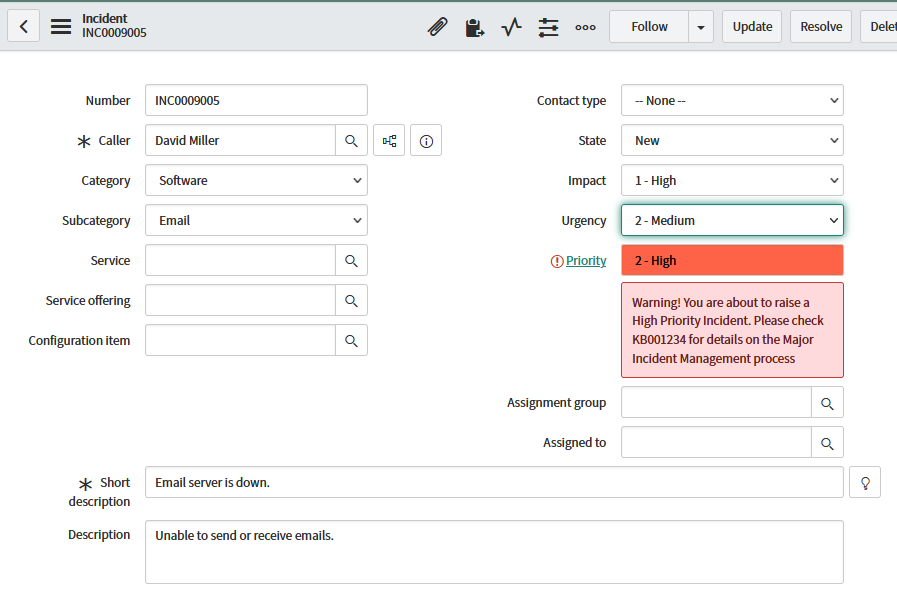Click the Priority '2 - High' field
This screenshot has width=897, height=606.
point(732,260)
